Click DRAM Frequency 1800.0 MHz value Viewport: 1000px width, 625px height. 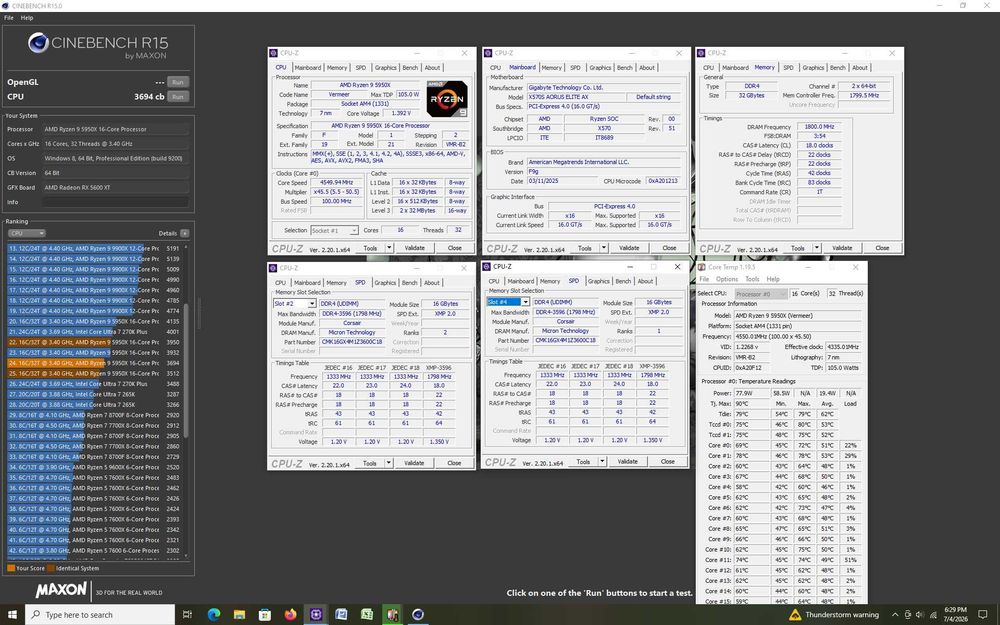(x=819, y=127)
